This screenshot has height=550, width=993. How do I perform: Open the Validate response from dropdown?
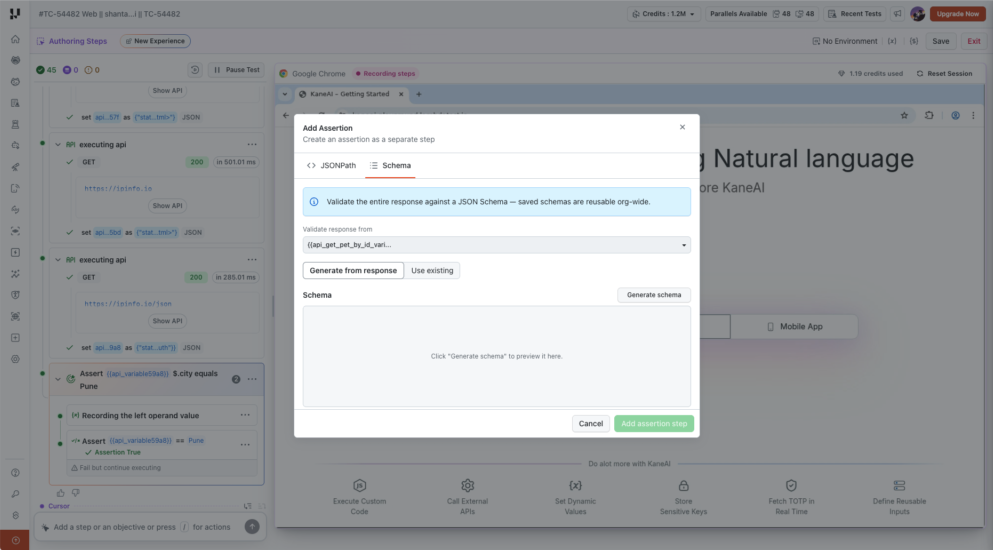496,245
